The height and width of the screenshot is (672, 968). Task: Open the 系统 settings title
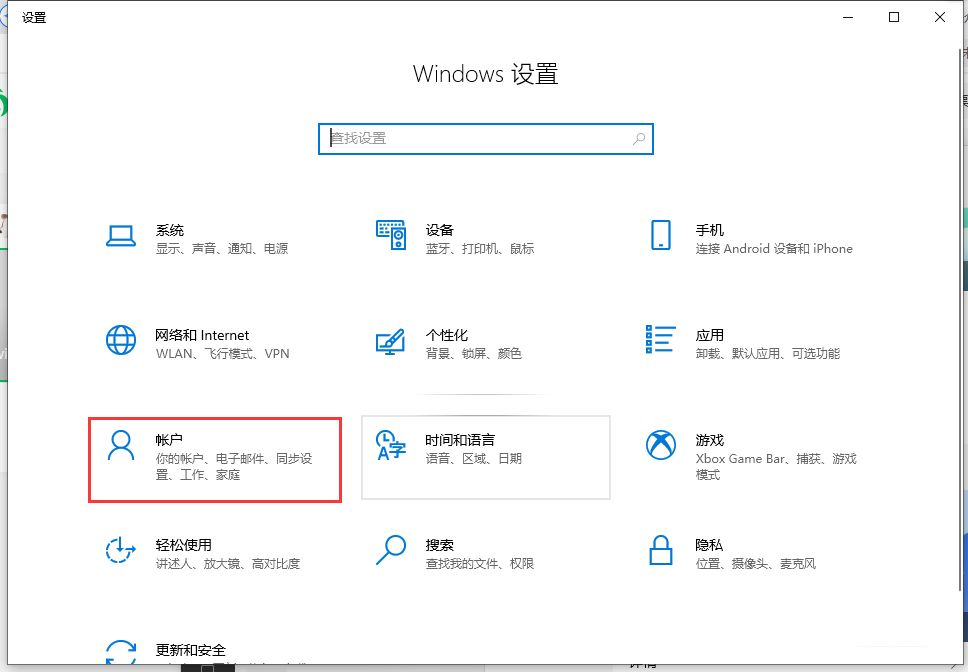coord(170,230)
